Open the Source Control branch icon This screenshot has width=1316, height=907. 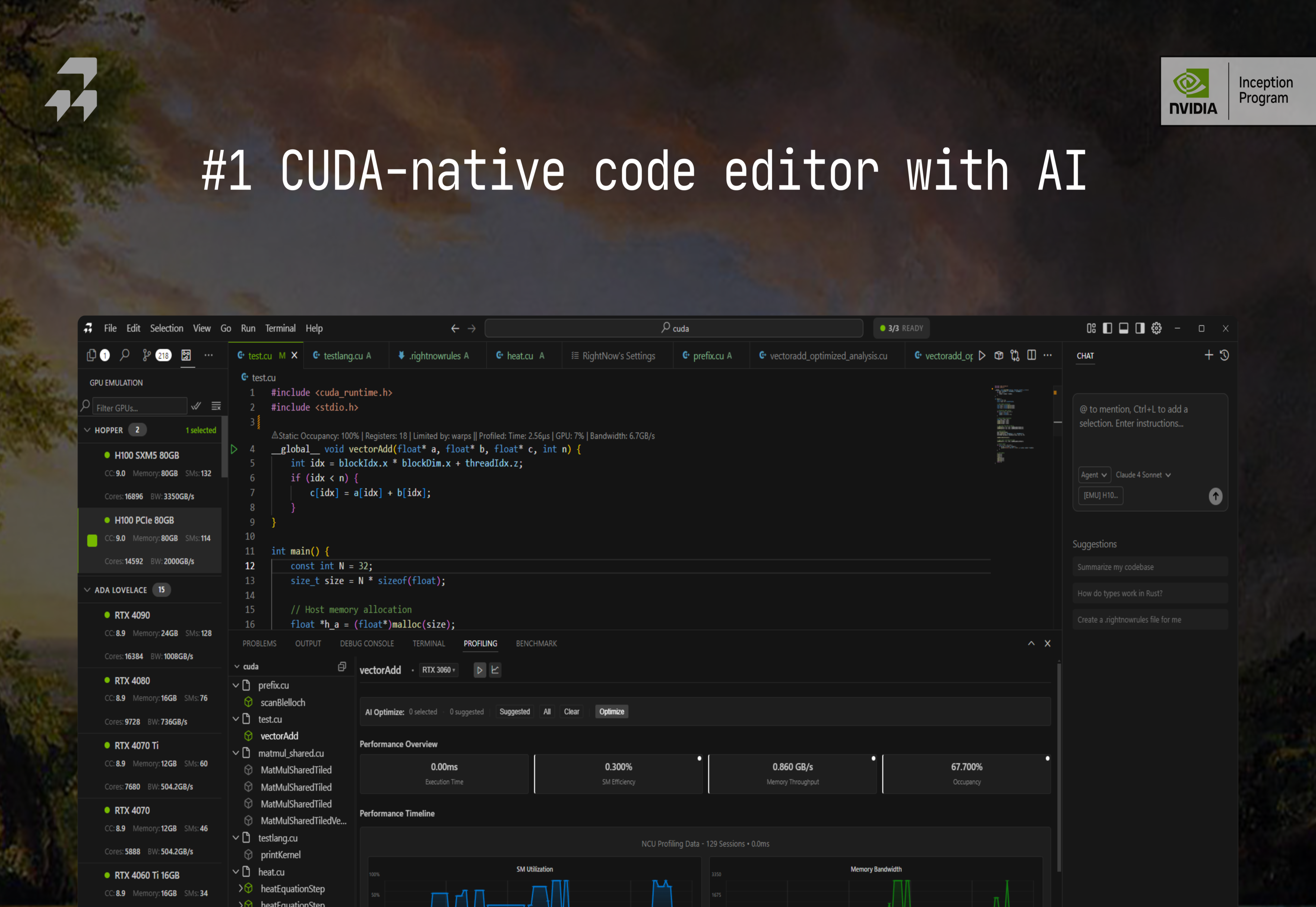[x=146, y=355]
